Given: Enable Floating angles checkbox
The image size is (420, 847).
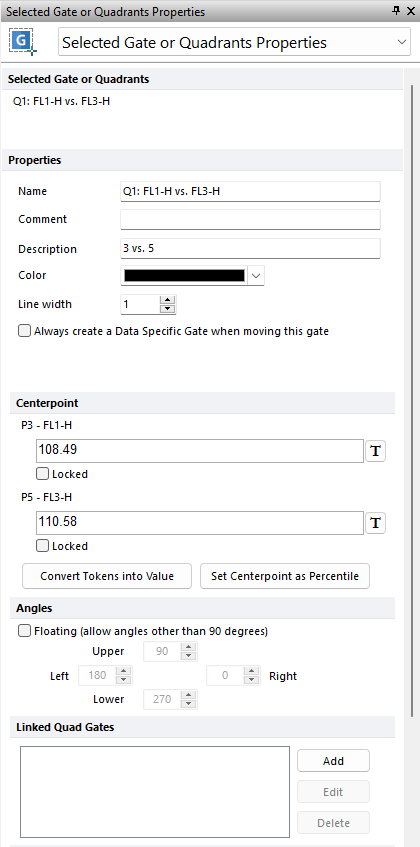Looking at the screenshot, I should [x=25, y=630].
